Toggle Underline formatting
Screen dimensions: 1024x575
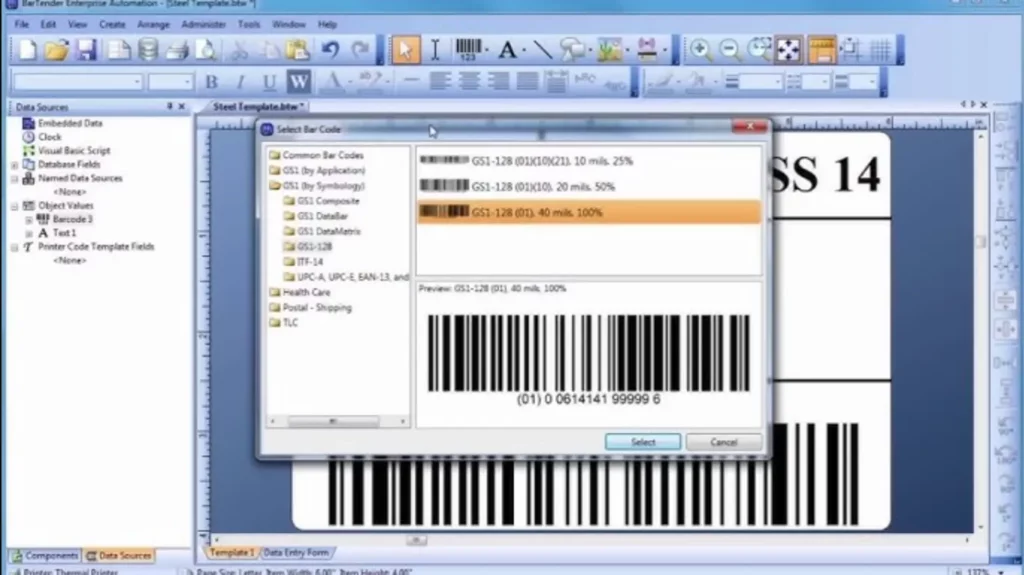click(x=269, y=82)
